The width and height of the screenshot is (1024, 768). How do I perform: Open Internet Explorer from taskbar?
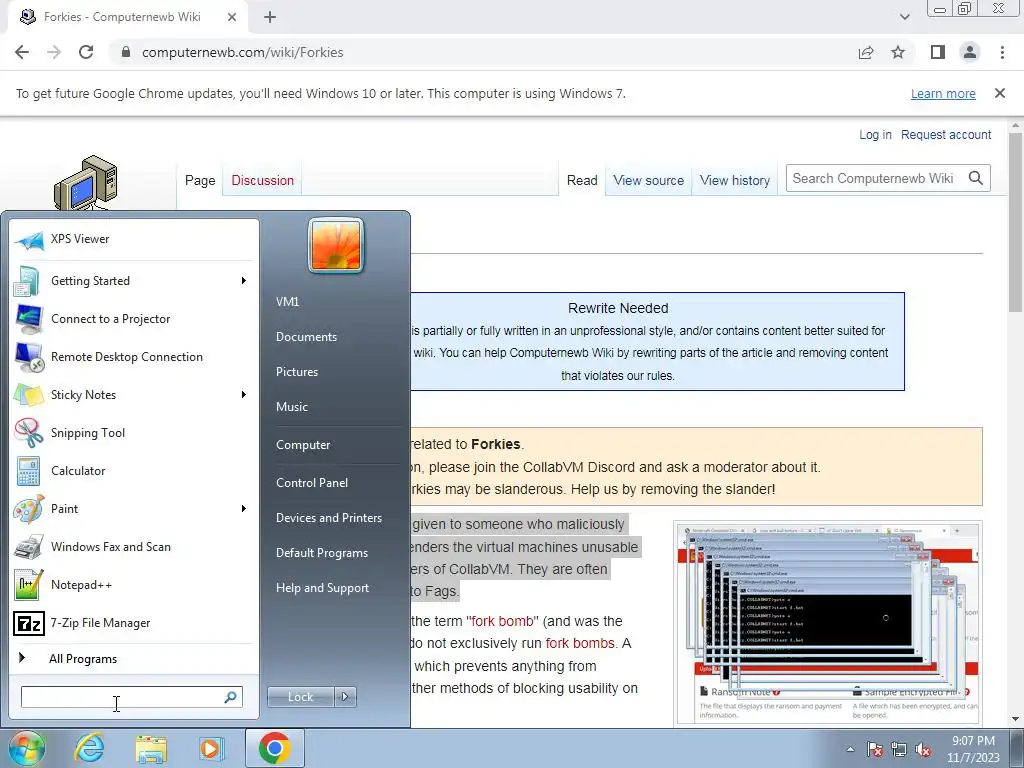click(89, 748)
